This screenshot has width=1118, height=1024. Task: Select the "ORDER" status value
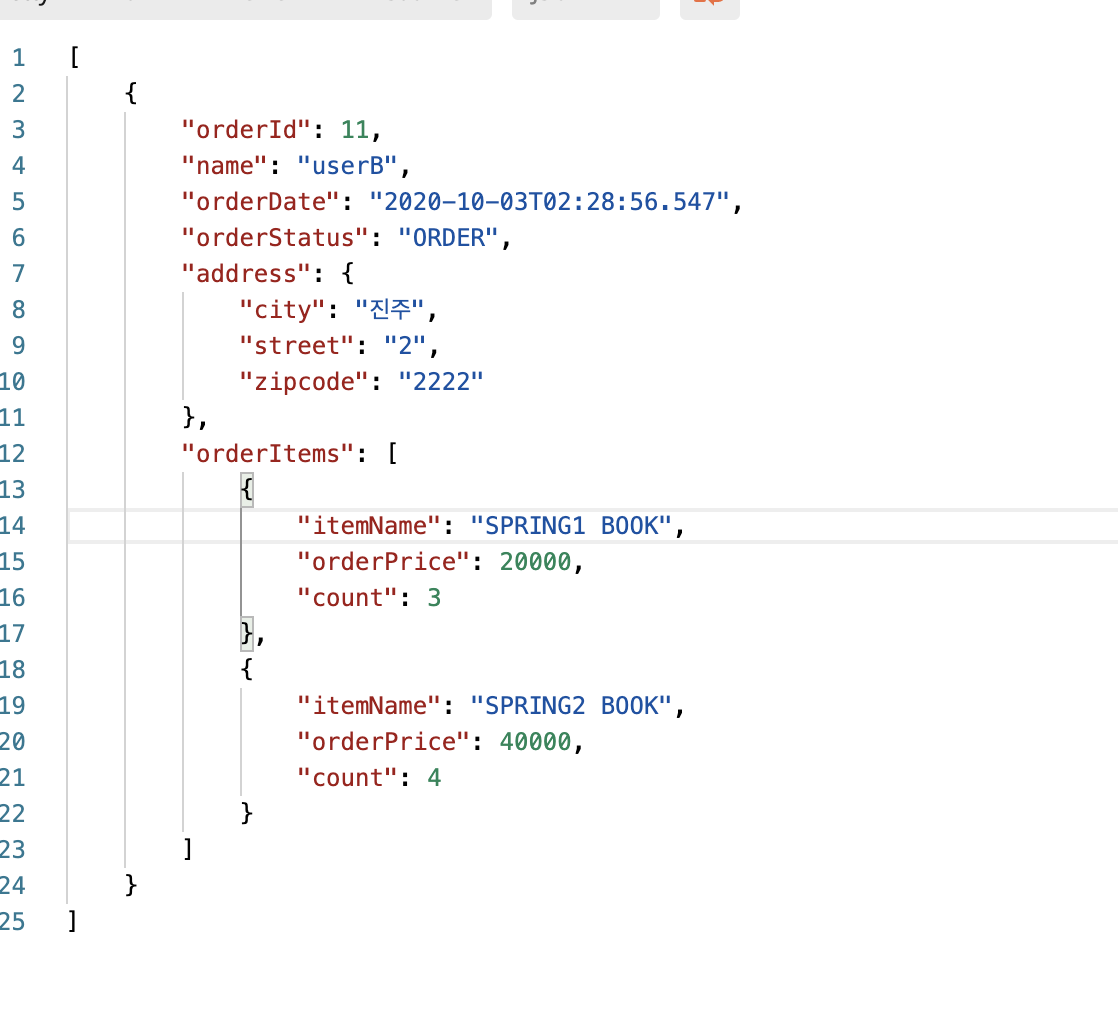(x=448, y=238)
